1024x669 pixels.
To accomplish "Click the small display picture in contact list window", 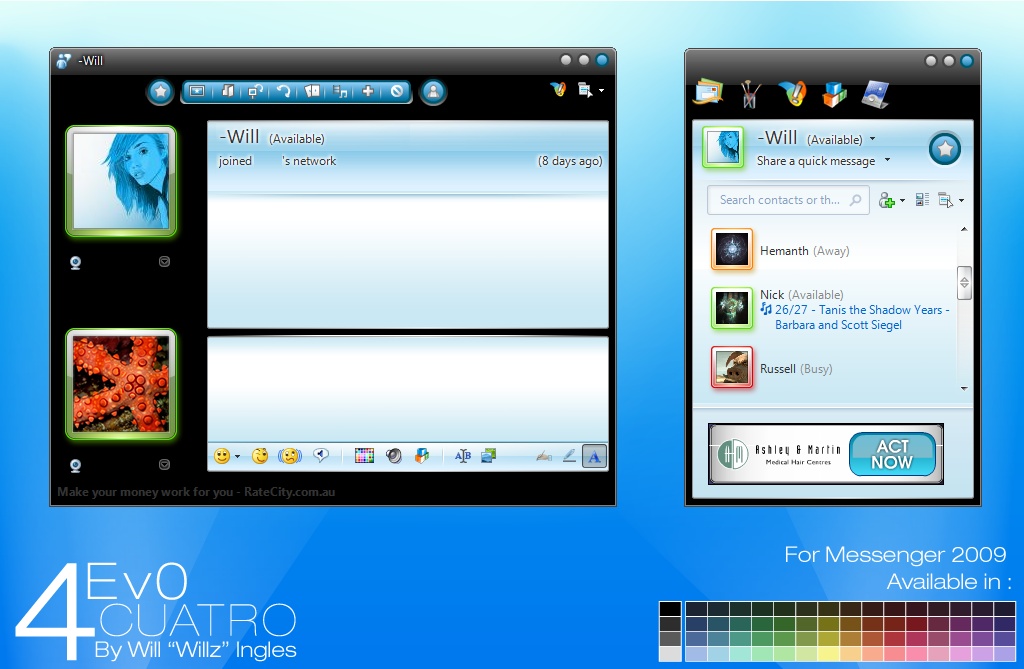I will pos(724,147).
